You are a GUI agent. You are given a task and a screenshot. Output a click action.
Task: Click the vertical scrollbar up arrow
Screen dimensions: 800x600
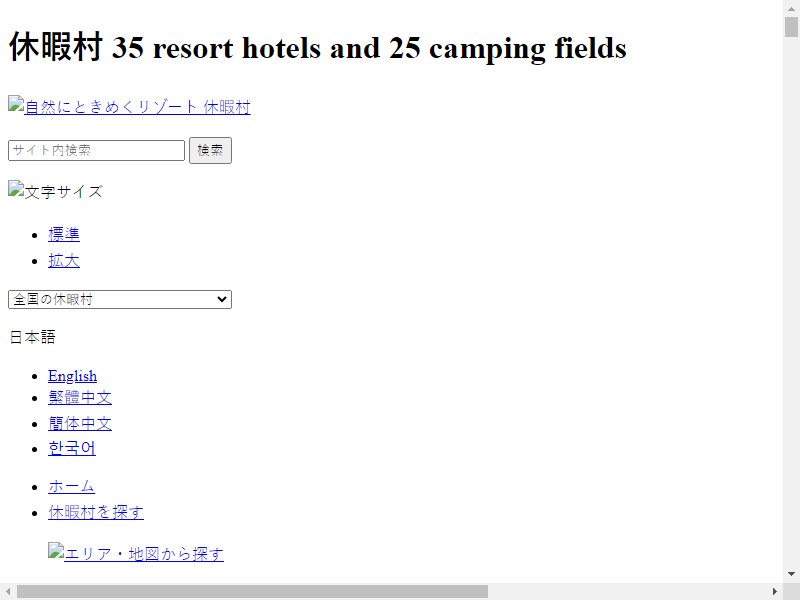791,8
